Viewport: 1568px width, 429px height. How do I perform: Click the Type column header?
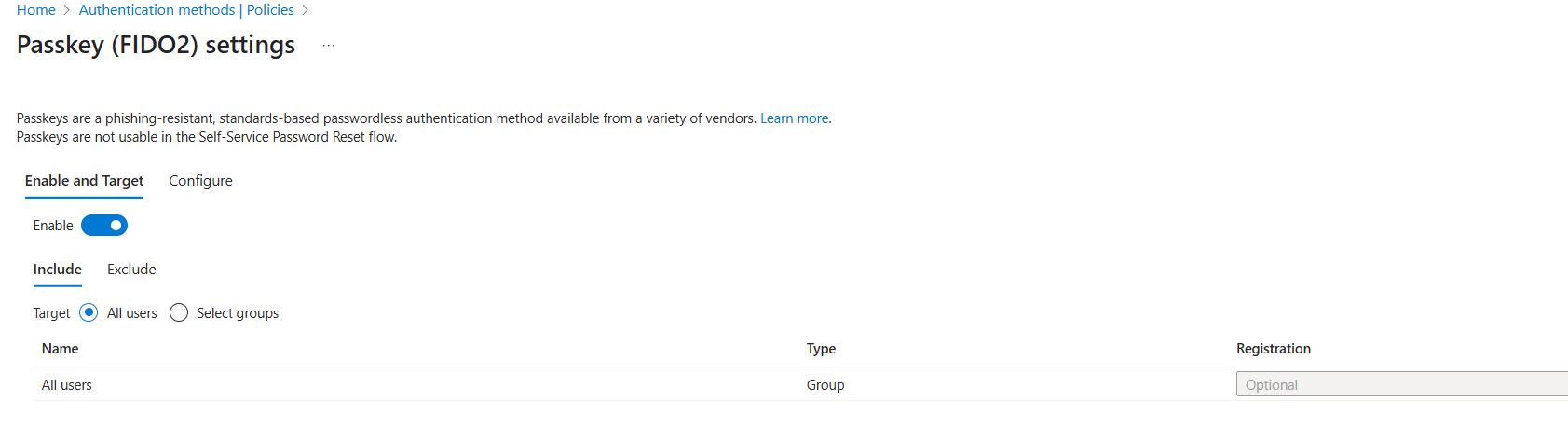pos(821,349)
